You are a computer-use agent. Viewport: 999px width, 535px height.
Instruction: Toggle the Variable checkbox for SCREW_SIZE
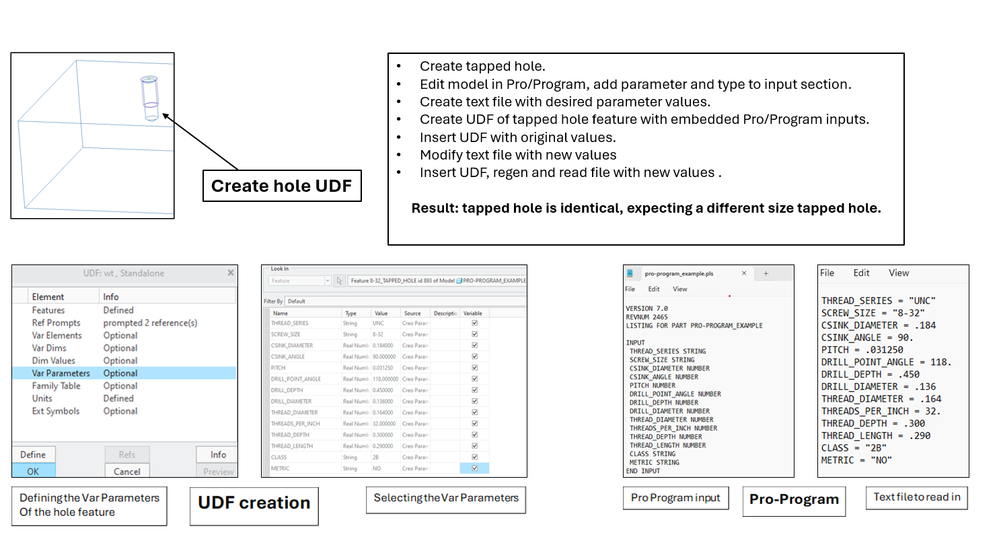(474, 334)
